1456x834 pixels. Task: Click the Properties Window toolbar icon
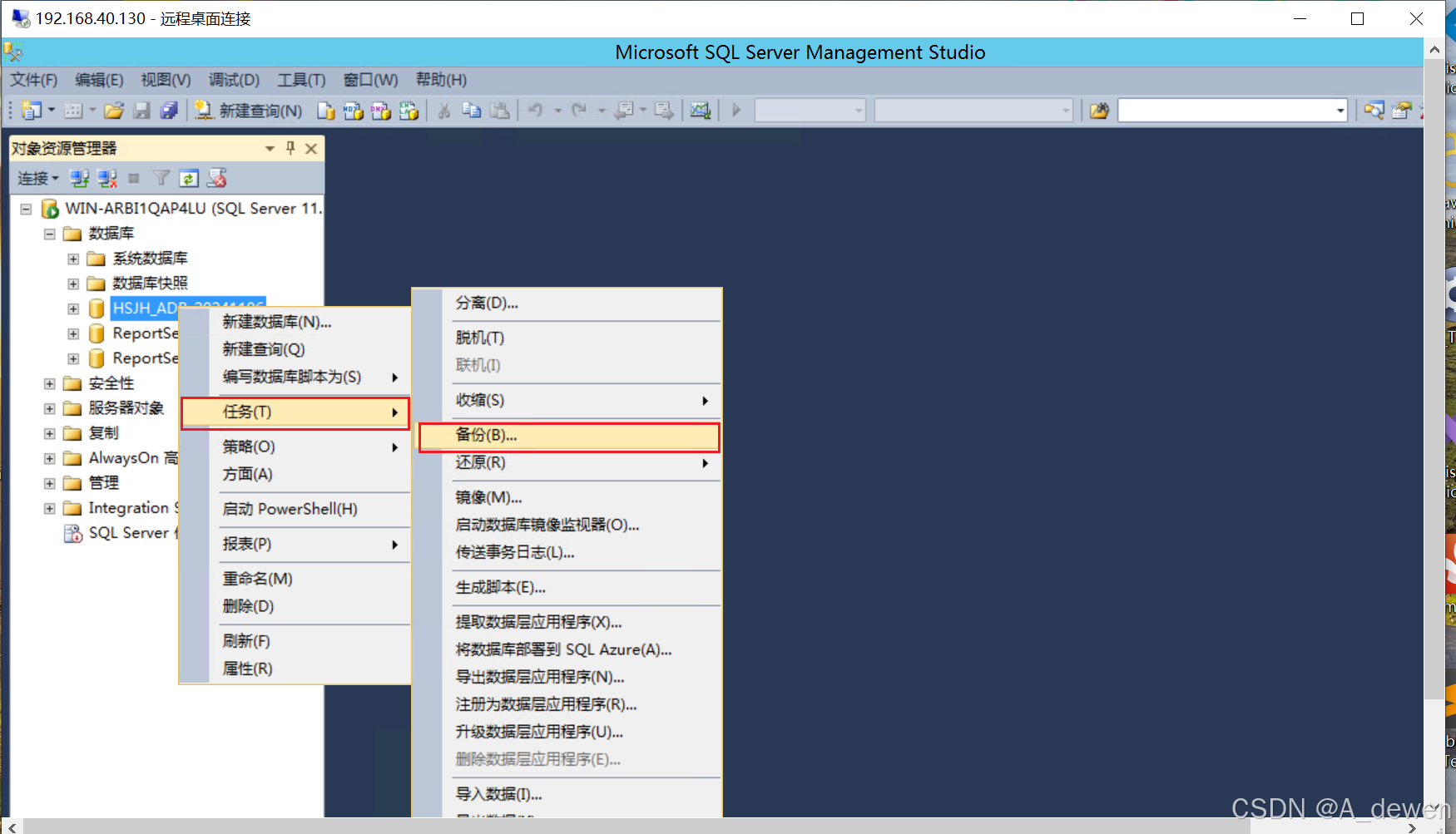pyautogui.click(x=1402, y=110)
